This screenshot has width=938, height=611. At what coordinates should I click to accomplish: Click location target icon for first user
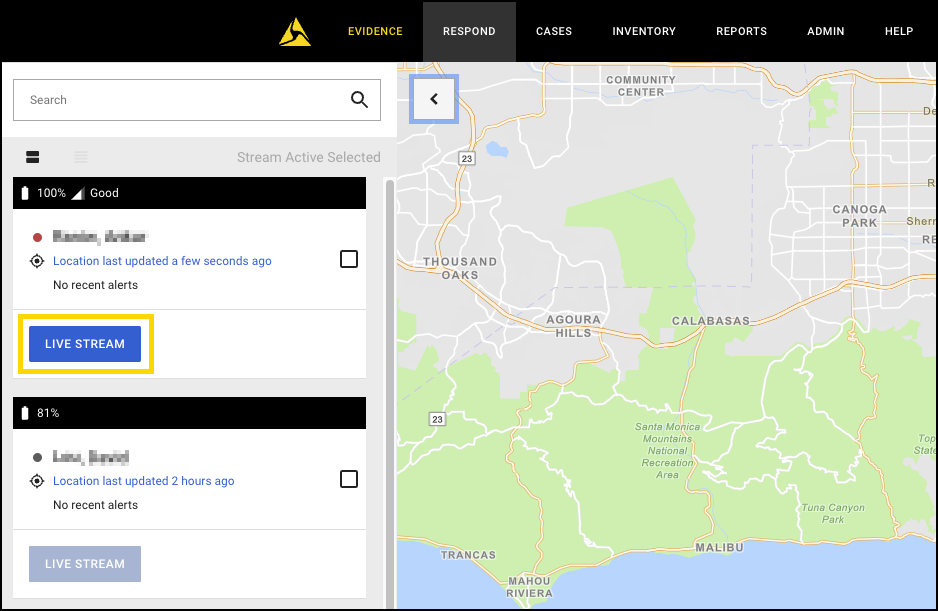point(37,261)
